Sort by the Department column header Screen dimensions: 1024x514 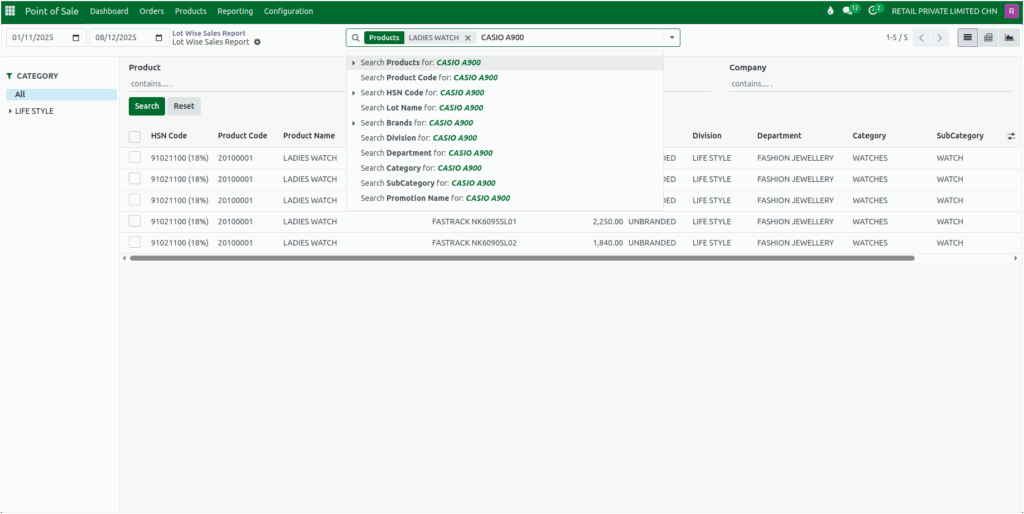tap(779, 136)
